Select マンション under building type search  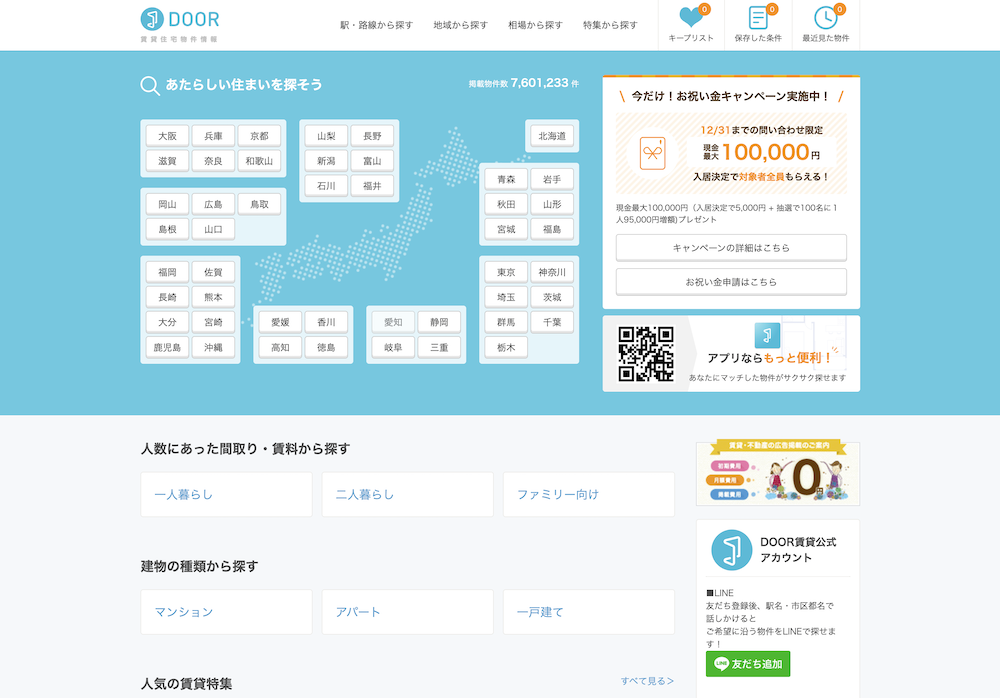click(x=226, y=611)
